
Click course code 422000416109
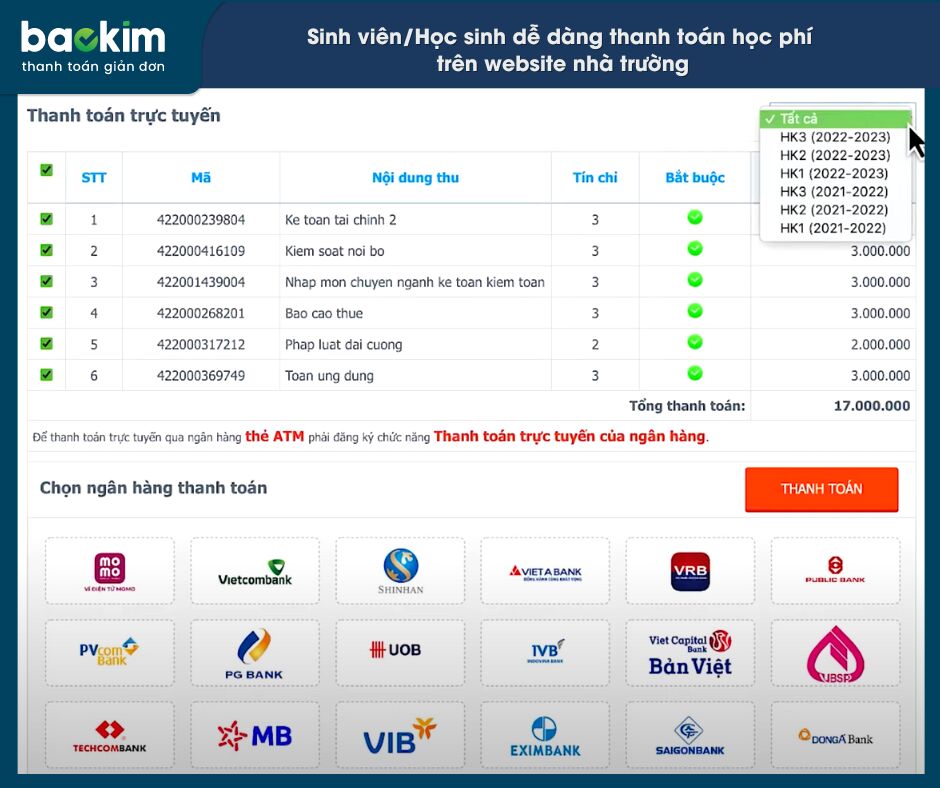click(x=201, y=251)
